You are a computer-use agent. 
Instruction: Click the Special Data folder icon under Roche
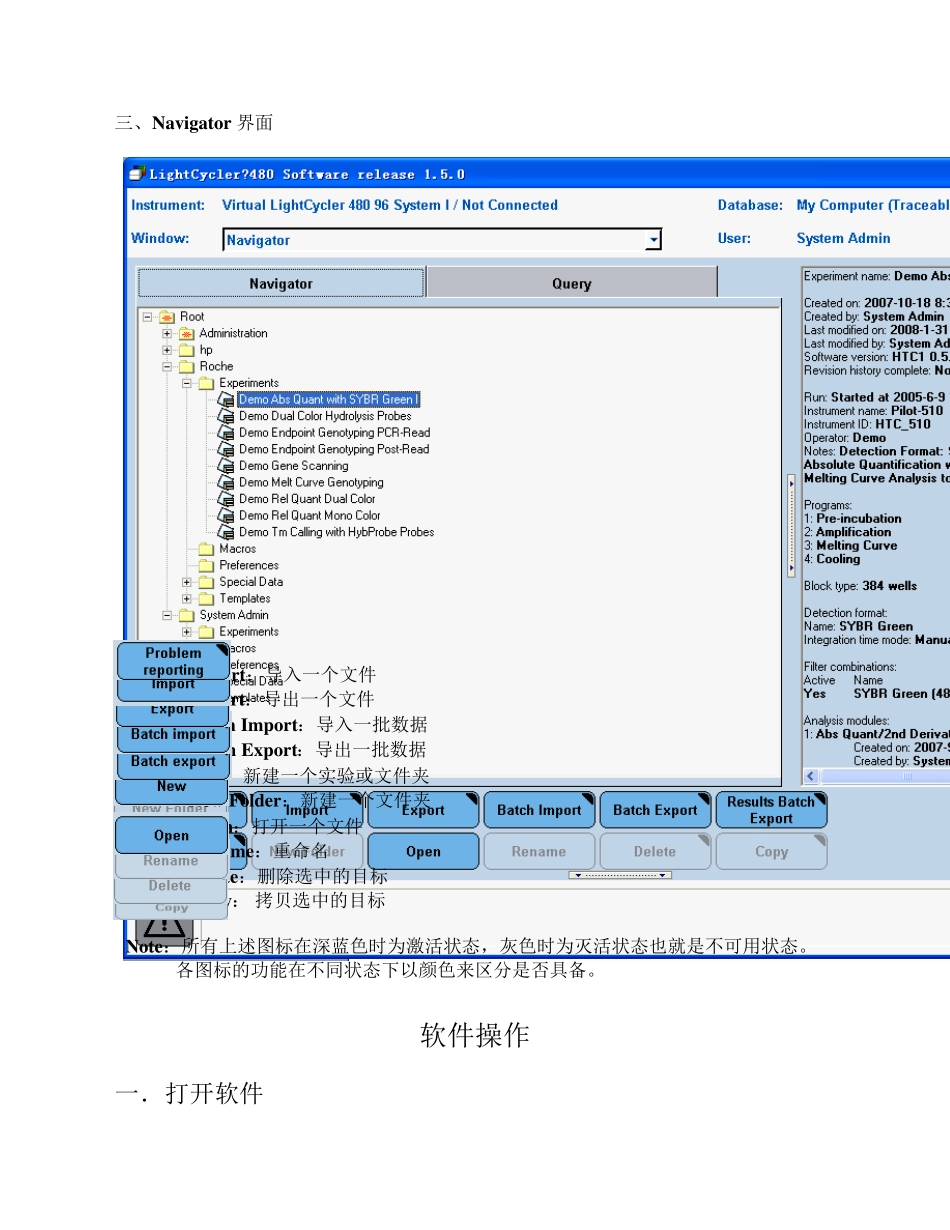tap(206, 582)
